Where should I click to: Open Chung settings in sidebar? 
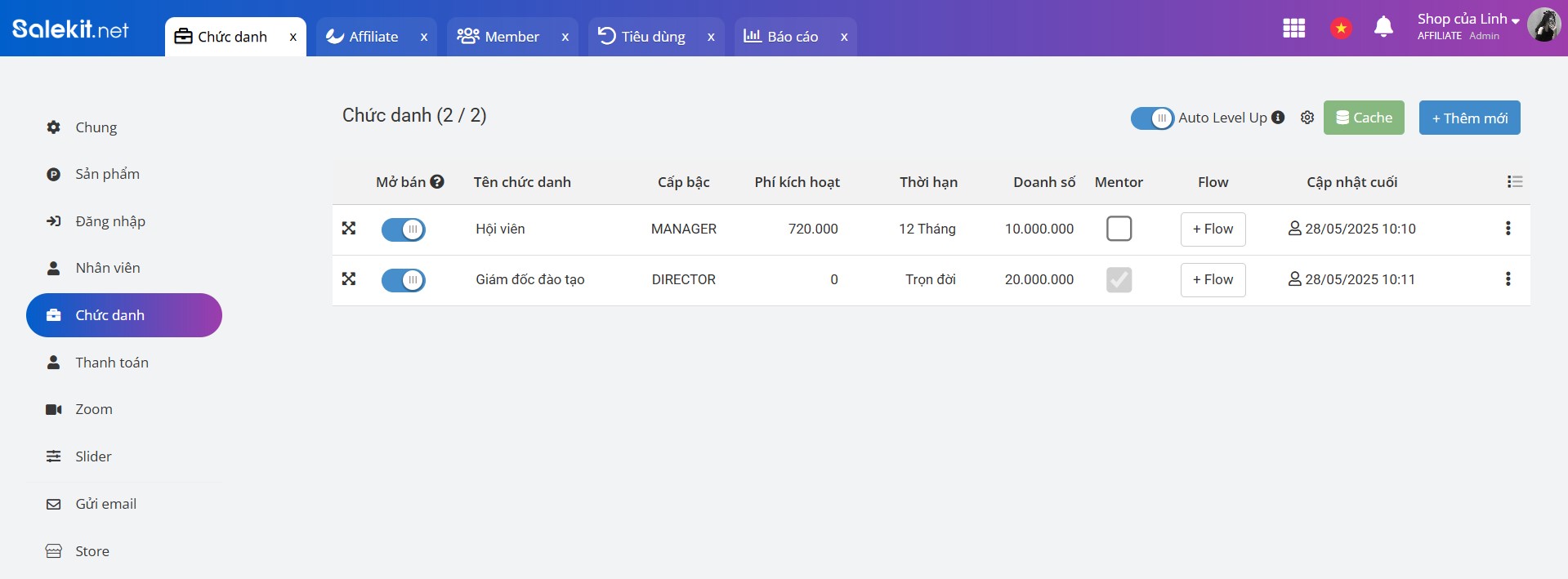(124, 127)
